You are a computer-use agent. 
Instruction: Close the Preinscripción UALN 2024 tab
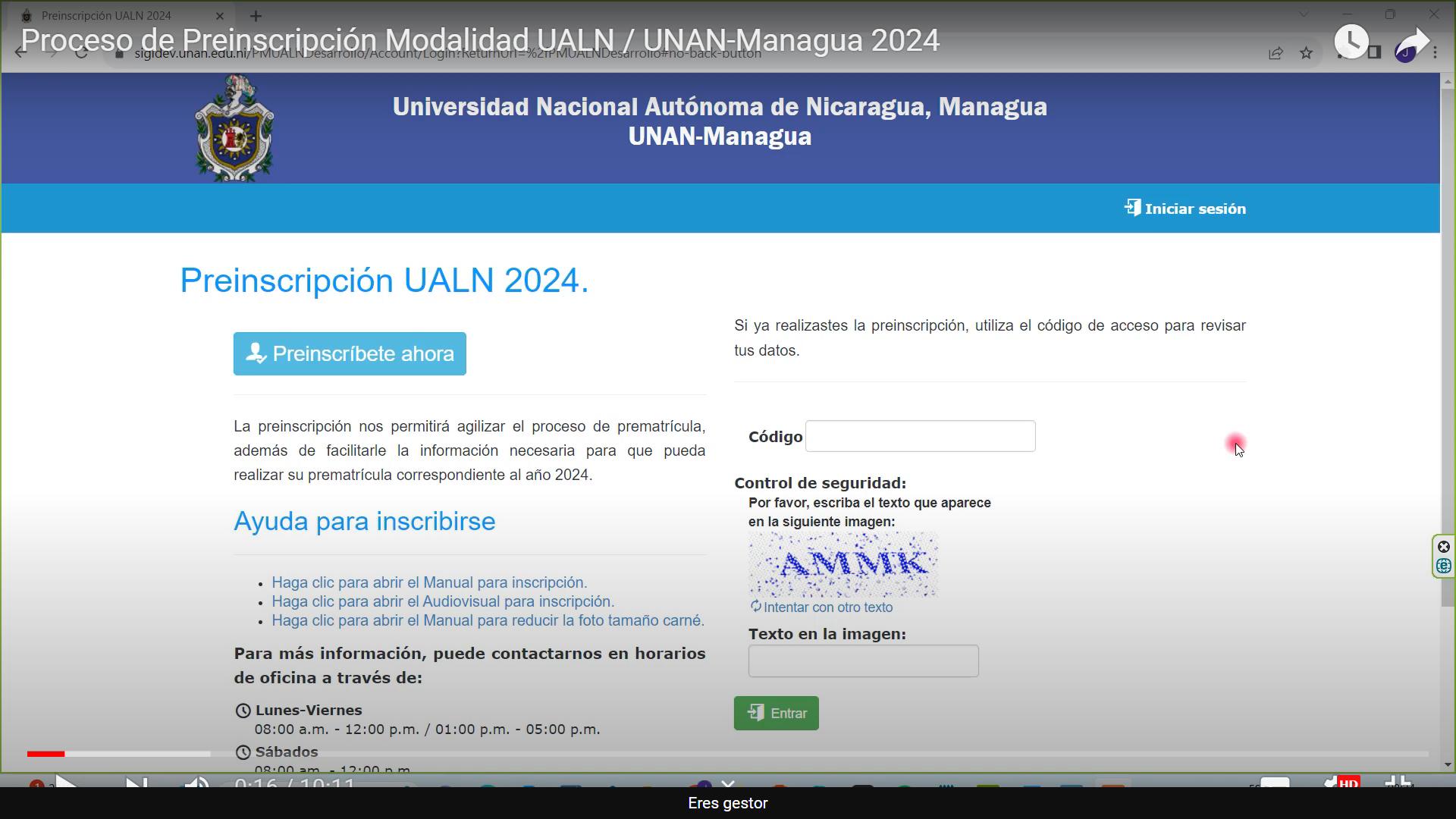[x=220, y=16]
